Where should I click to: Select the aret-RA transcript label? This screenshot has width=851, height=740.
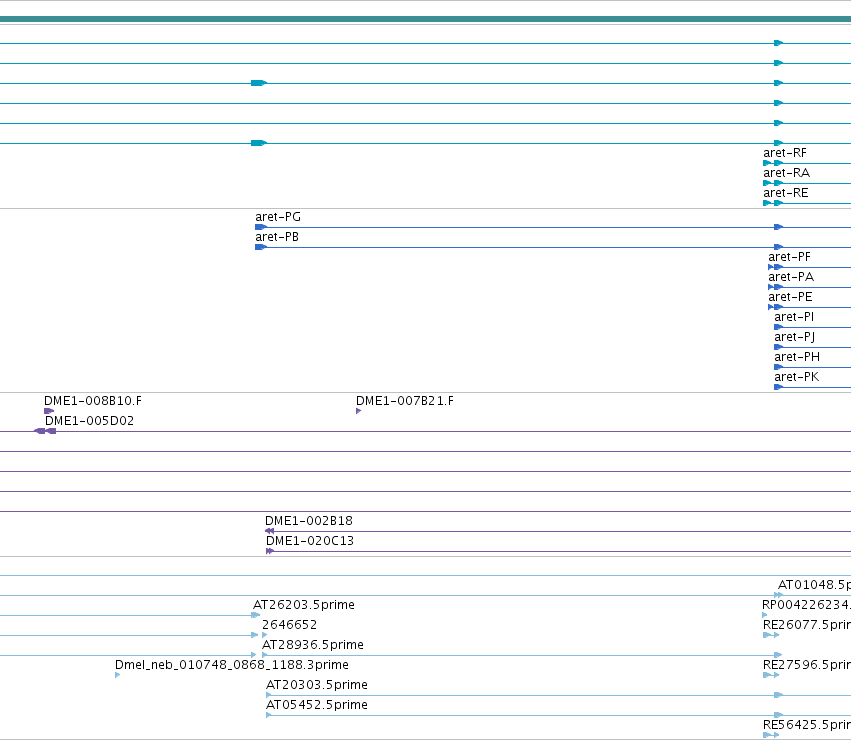pyautogui.click(x=786, y=173)
